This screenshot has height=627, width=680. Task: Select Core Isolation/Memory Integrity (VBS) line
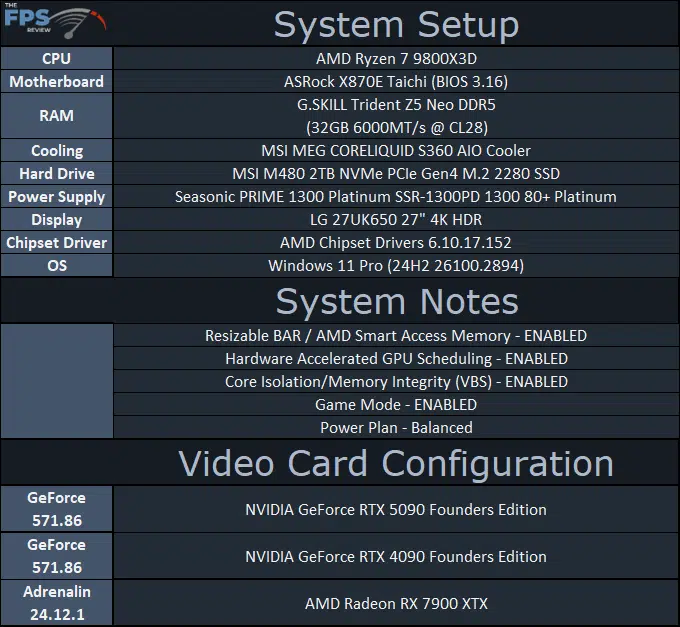[x=396, y=382]
